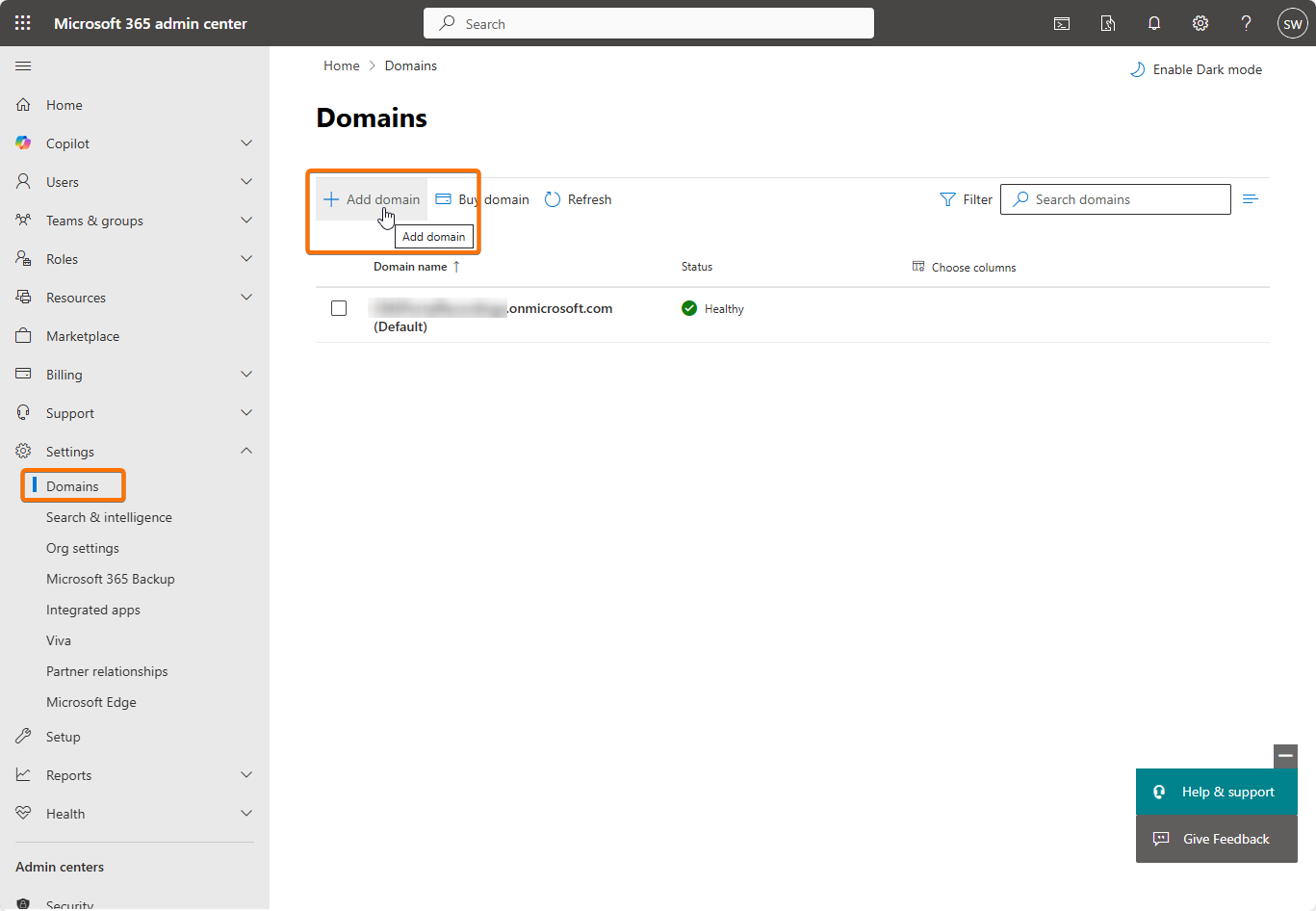Click the Add domain button
The width and height of the screenshot is (1316, 911).
pos(372,199)
